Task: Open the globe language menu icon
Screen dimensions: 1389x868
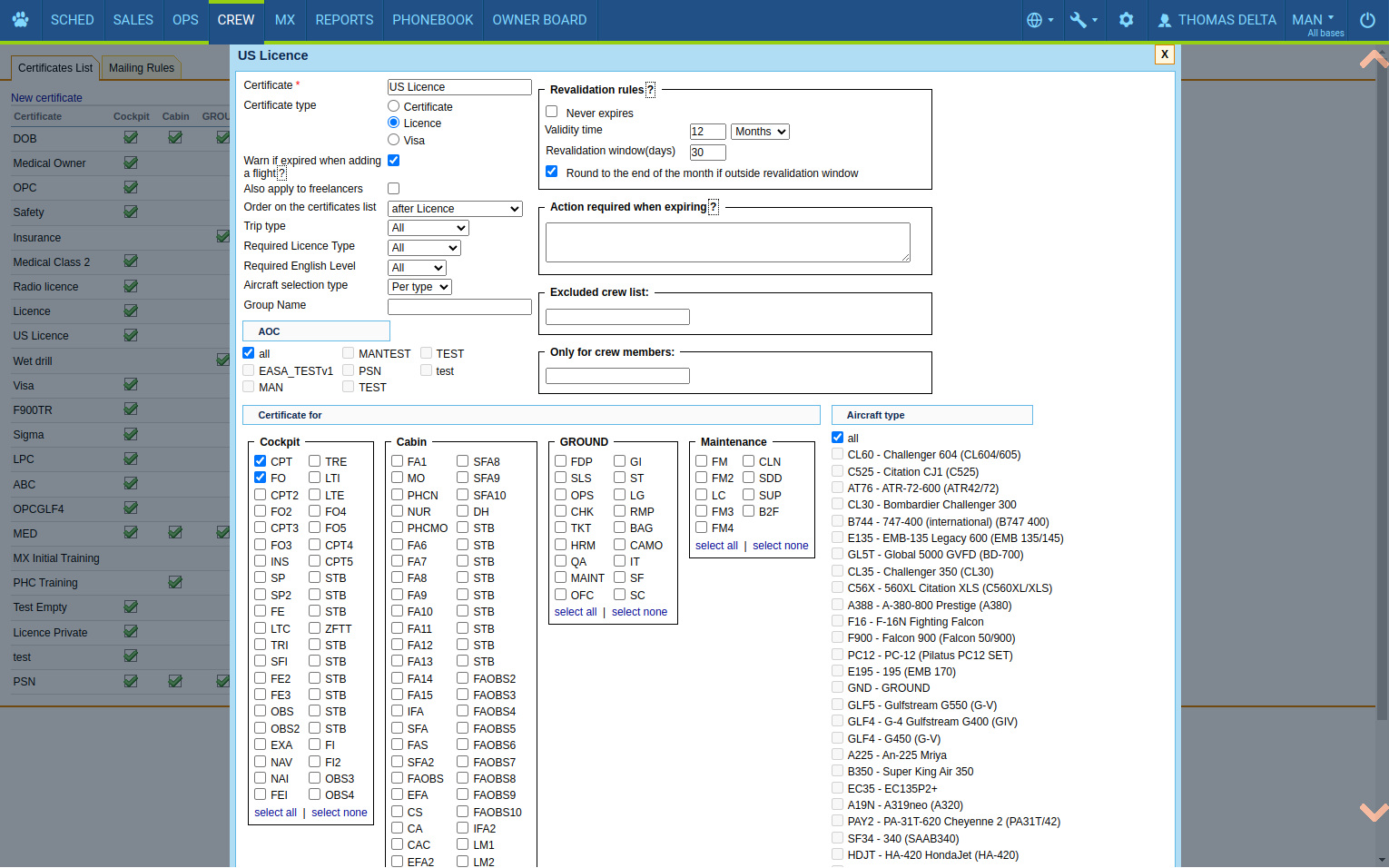Action: [1035, 20]
